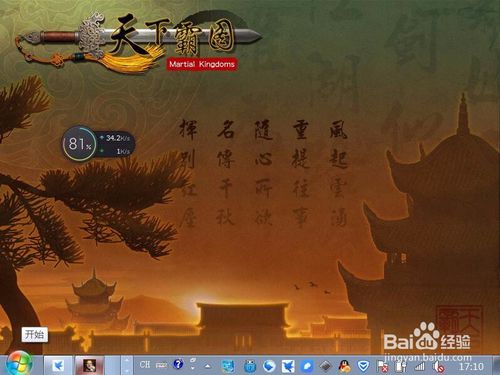This screenshot has height=375, width=500.
Task: Open the blue rounded feather tray icon
Action: [307, 367]
